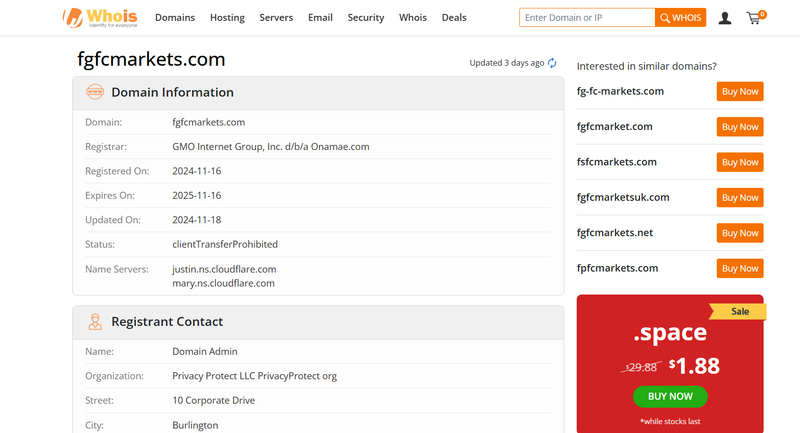Image resolution: width=800 pixels, height=433 pixels.
Task: Select registrar GMO Internet Group value
Action: [x=271, y=146]
